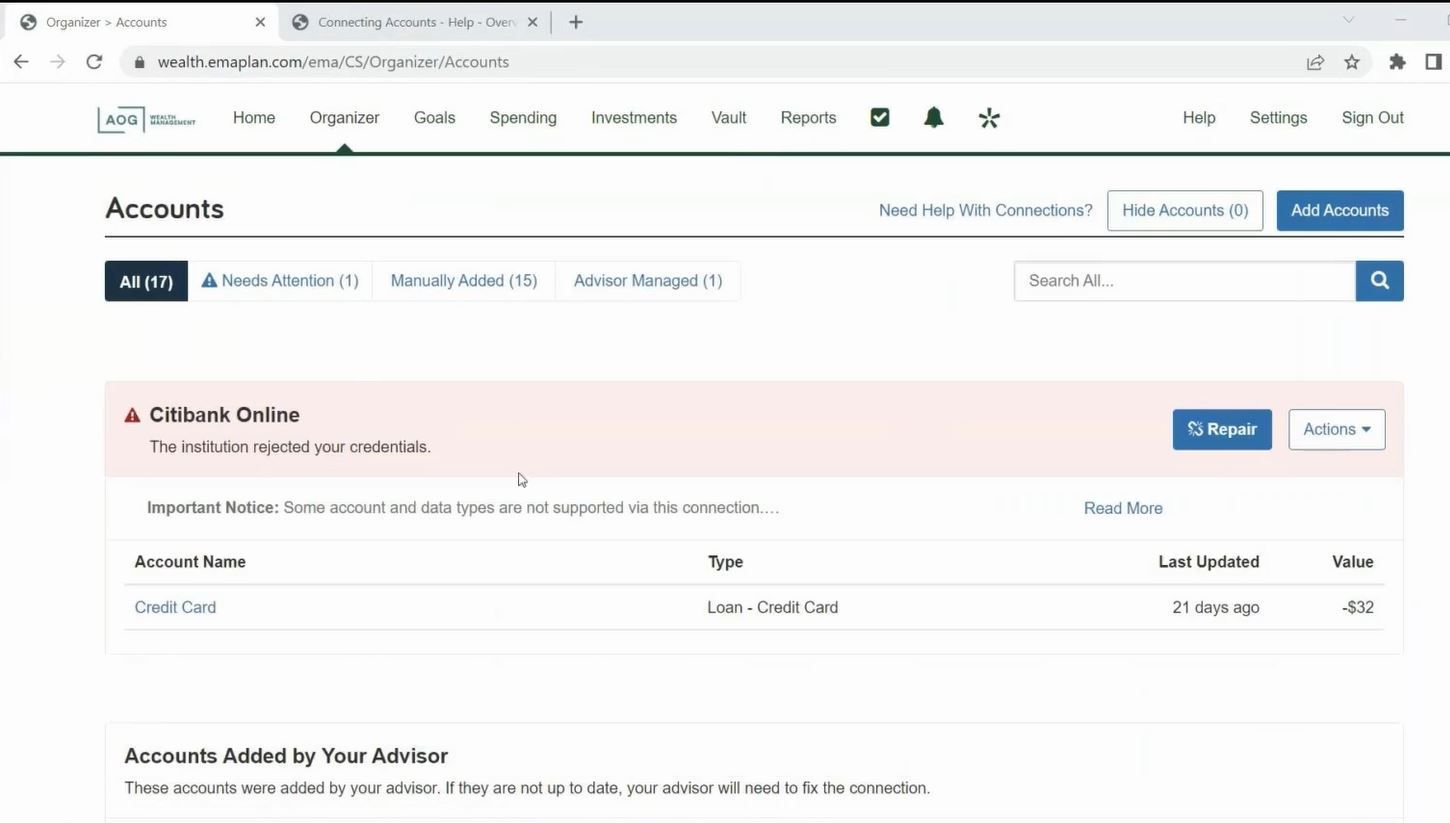The width and height of the screenshot is (1450, 823).
Task: Click the Citibank Online heading
Action: tap(224, 415)
